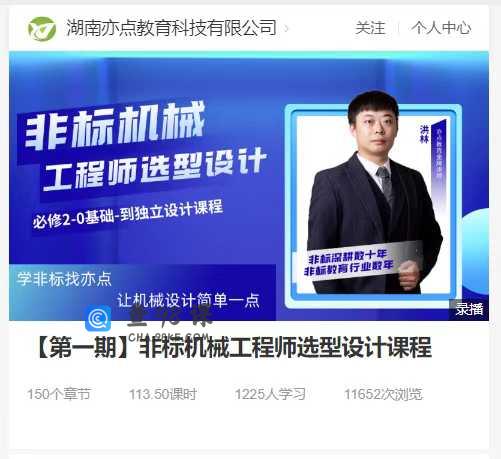
Task: Click the 必修2-0基础-到独立设计课程 caption
Action: (128, 214)
